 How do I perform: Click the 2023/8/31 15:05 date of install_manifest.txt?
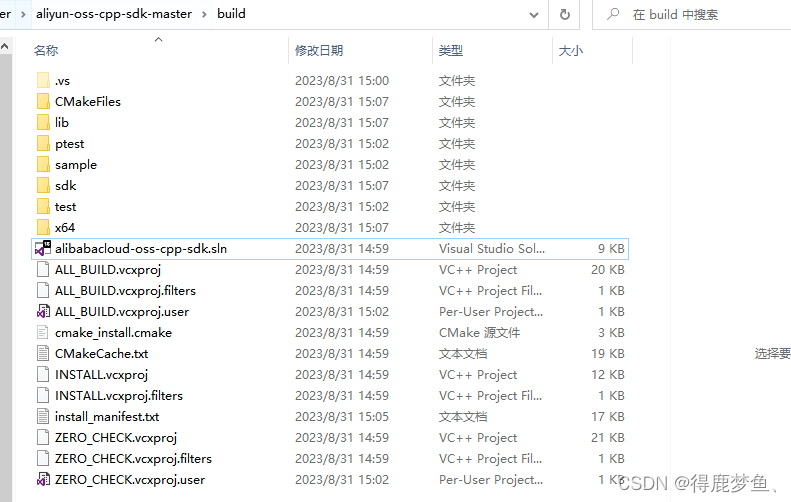342,417
